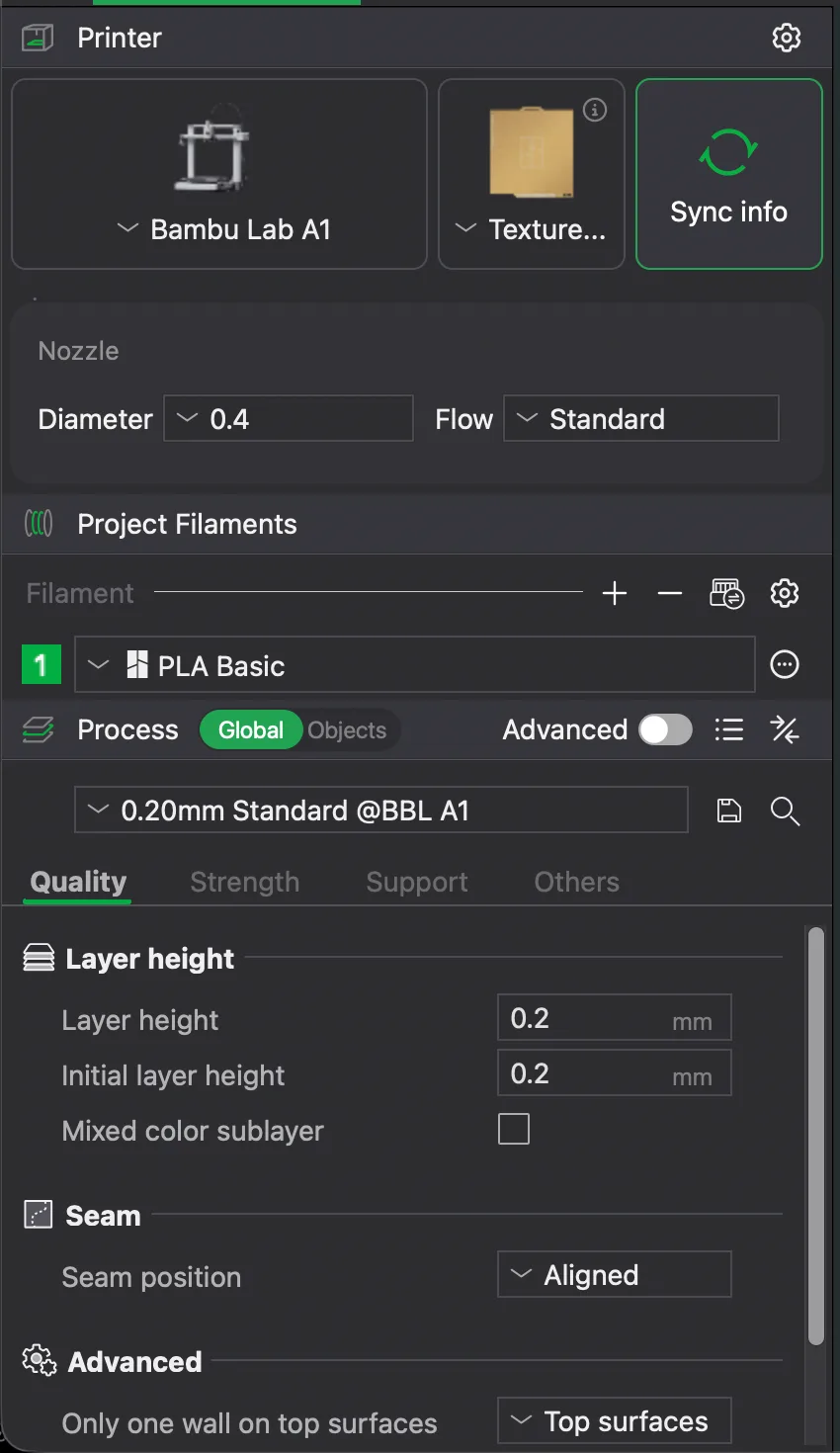Enable Mixed color sublayer checkbox
This screenshot has width=840, height=1453.
pos(514,1129)
